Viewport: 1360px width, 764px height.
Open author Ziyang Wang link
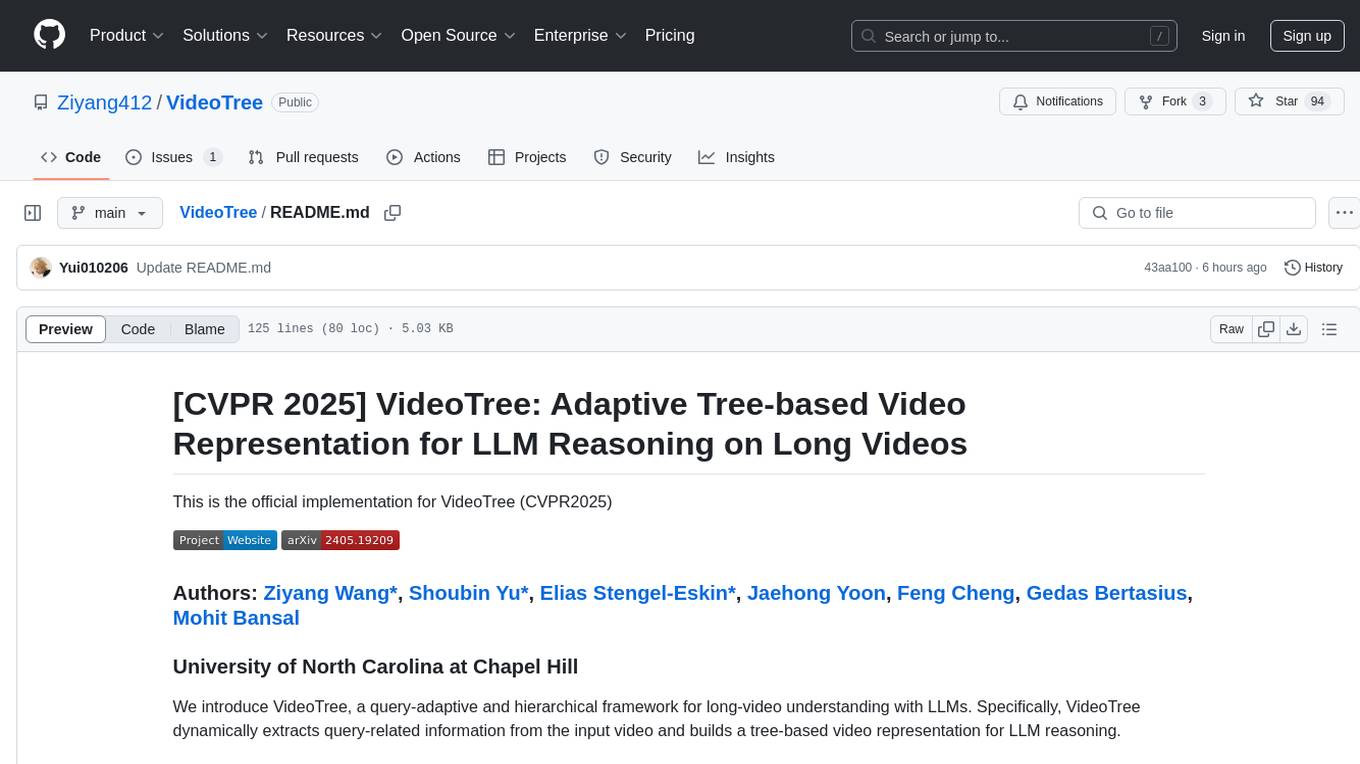point(330,593)
